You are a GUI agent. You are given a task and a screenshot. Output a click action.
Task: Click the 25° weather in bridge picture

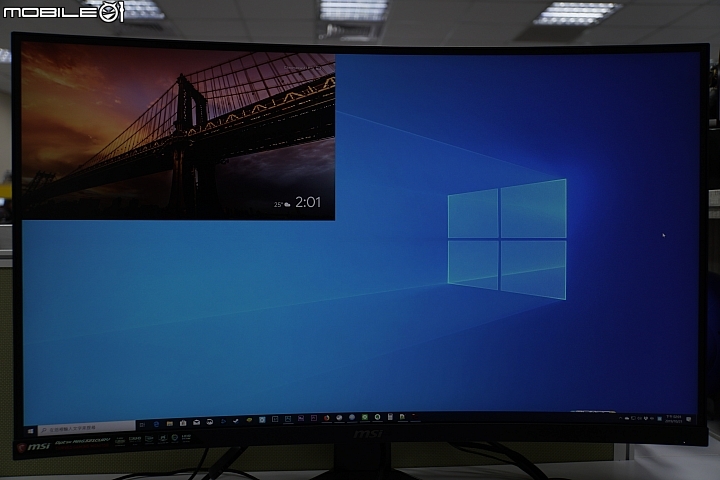(282, 204)
